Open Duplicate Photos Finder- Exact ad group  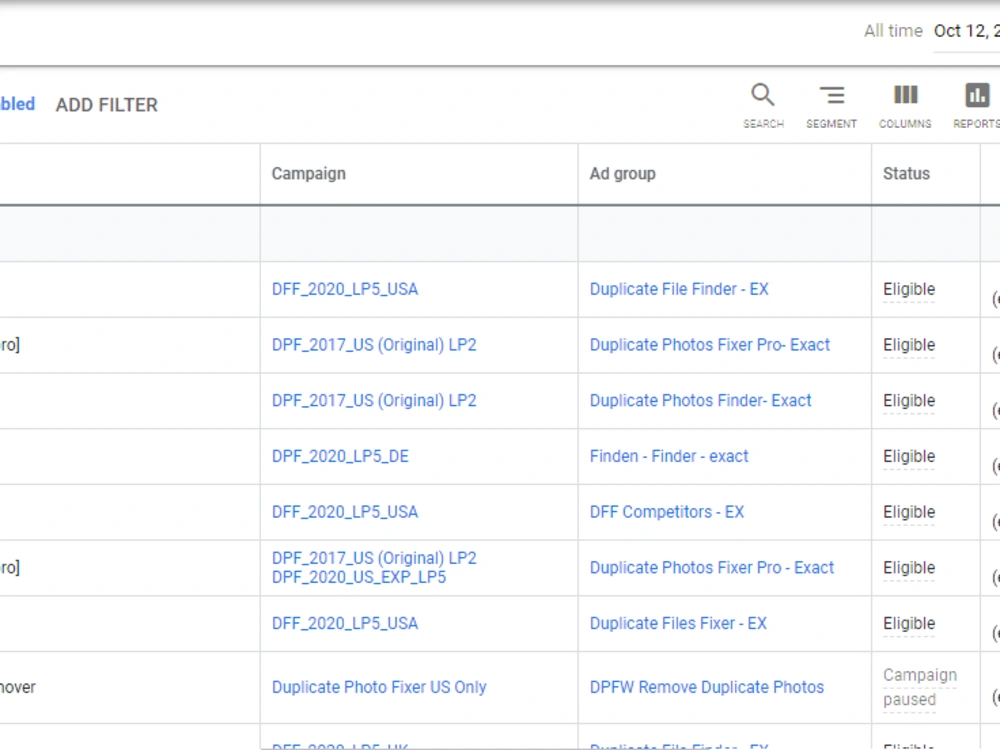700,401
